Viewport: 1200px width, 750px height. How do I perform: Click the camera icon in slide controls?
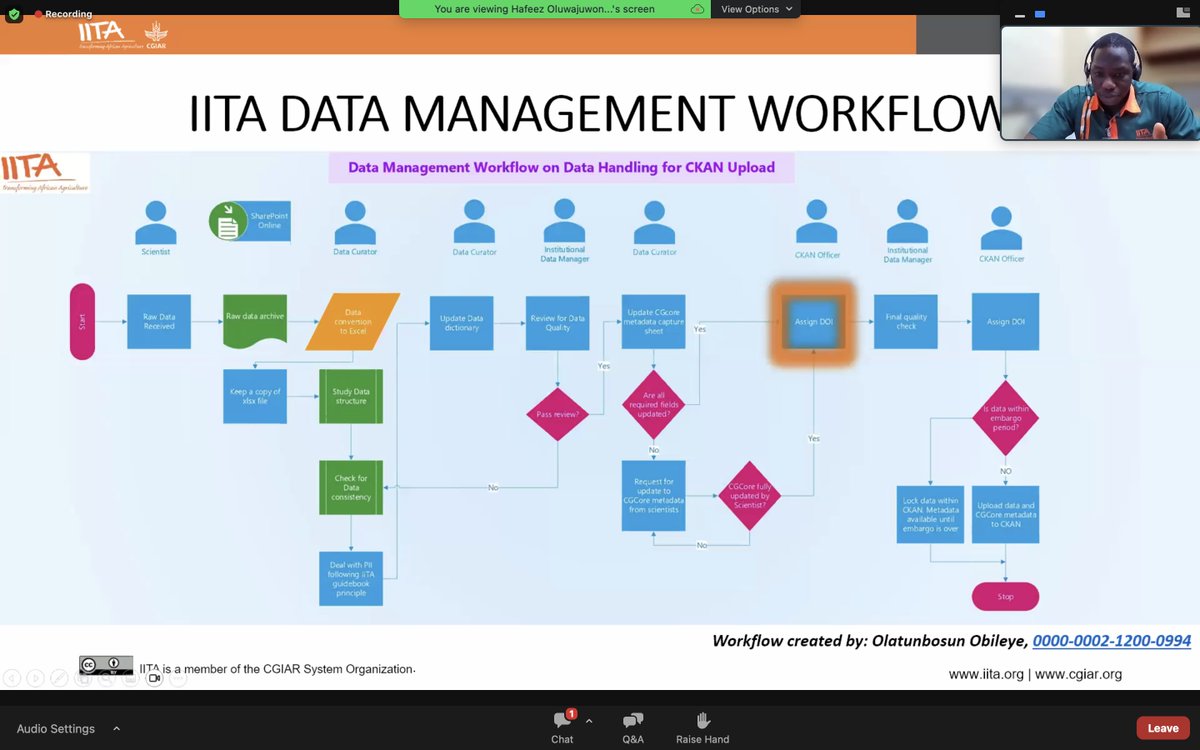tap(154, 678)
